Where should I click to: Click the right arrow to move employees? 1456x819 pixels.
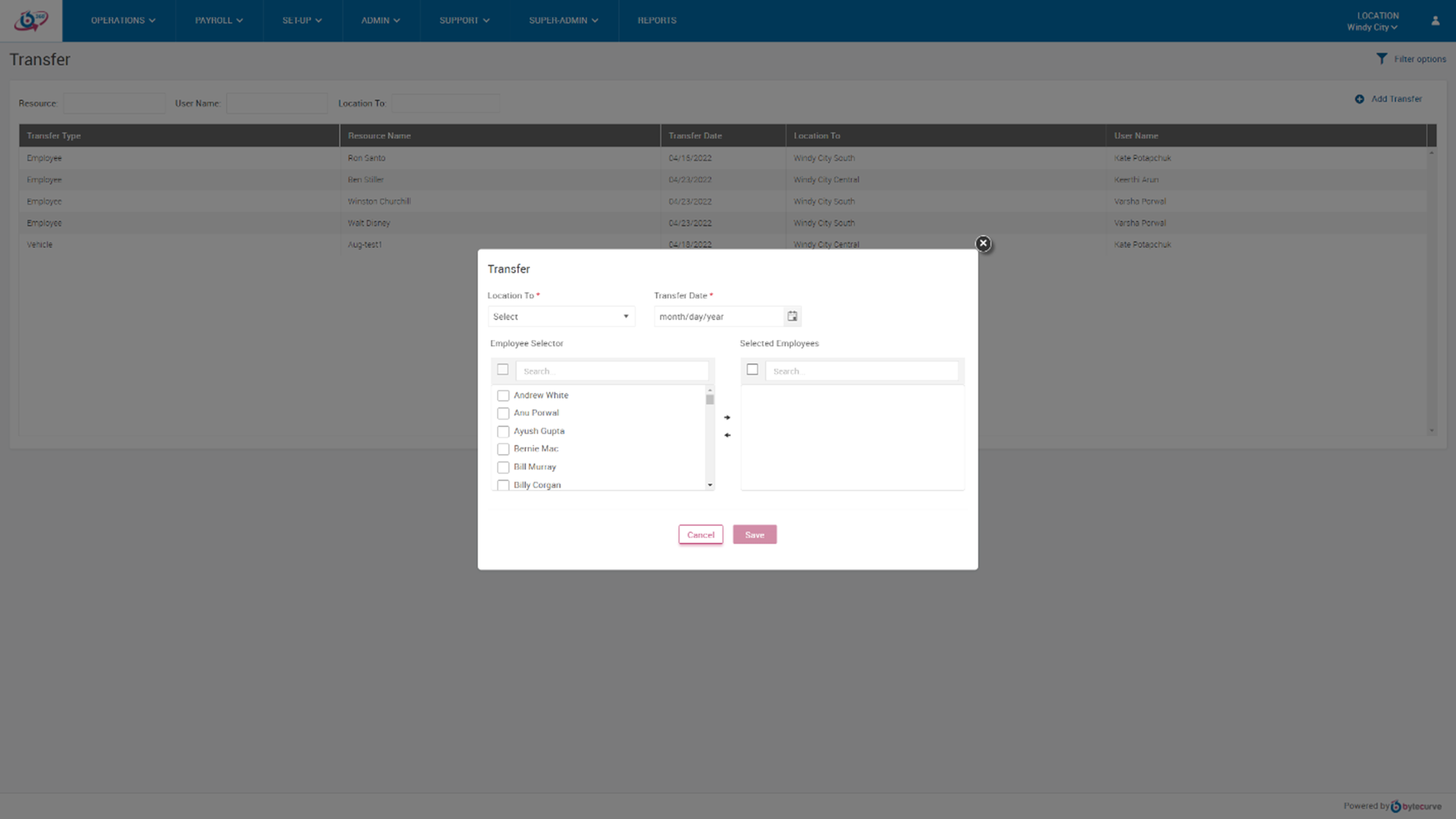click(727, 418)
